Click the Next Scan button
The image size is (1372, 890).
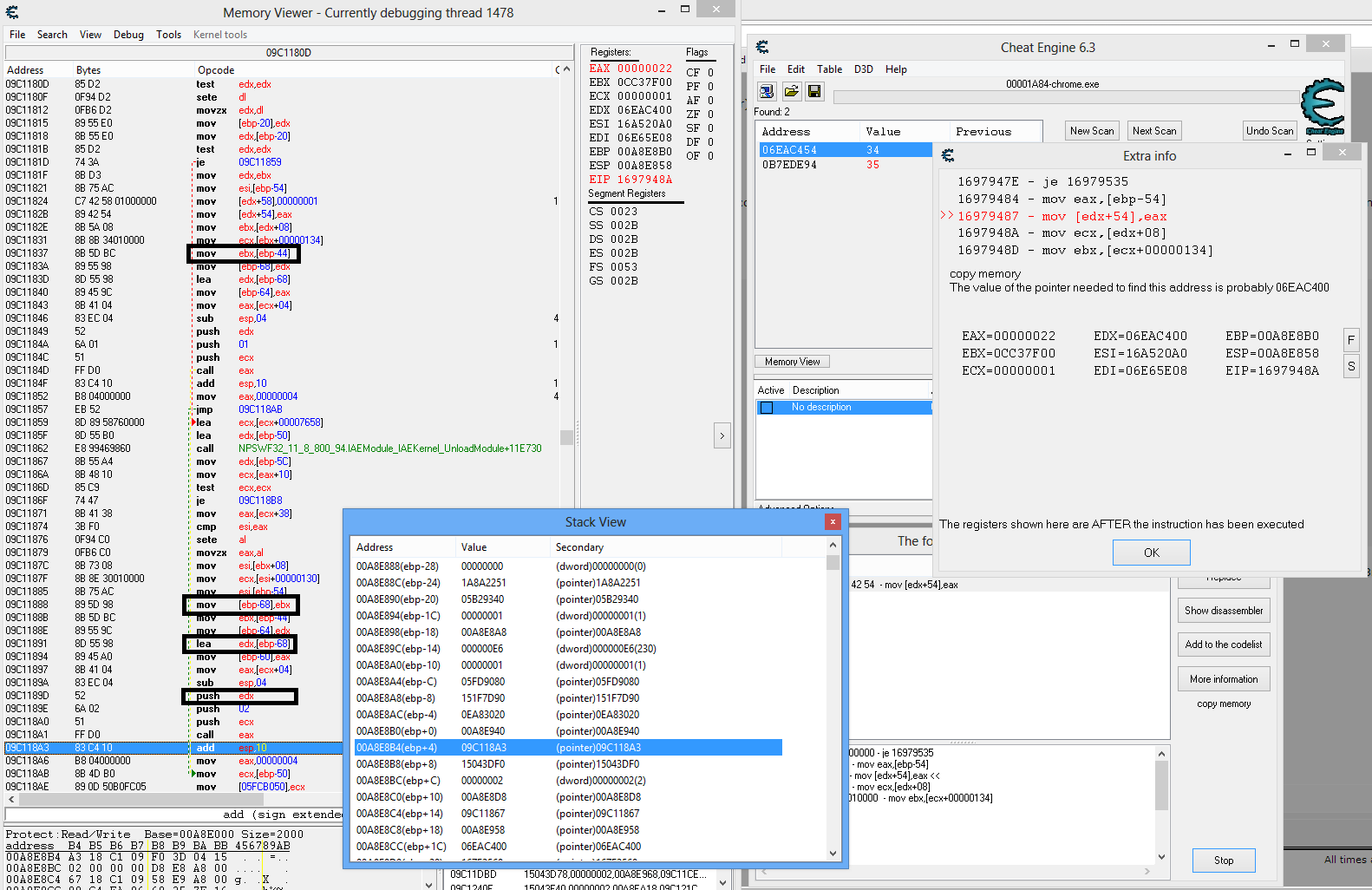1153,131
